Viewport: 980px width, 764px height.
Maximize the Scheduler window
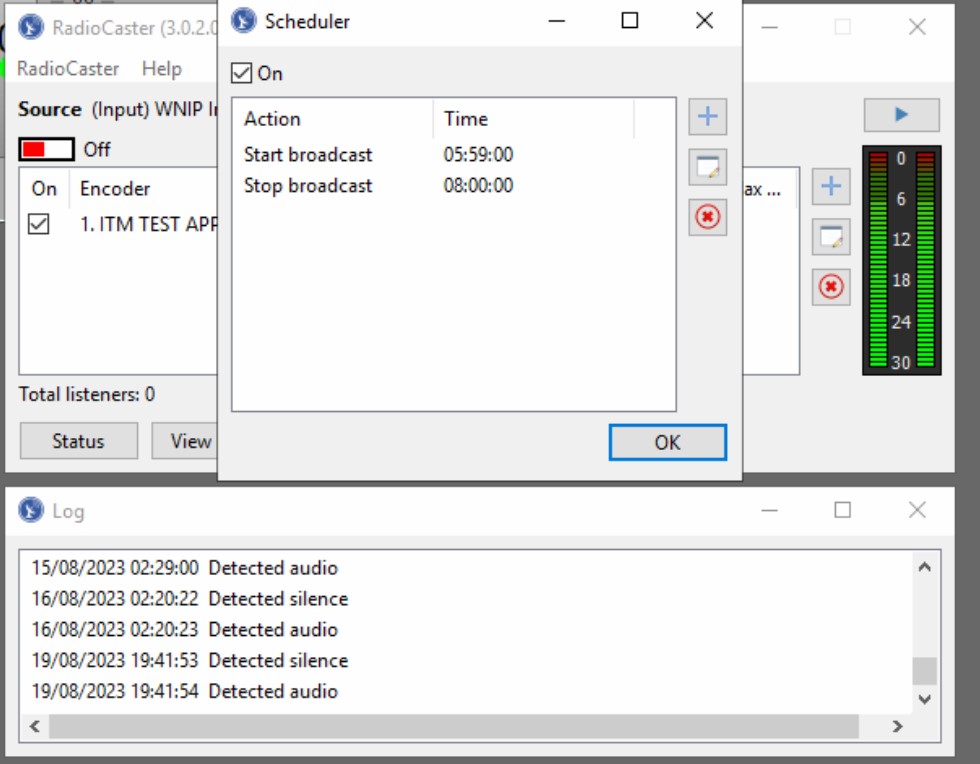pos(630,21)
